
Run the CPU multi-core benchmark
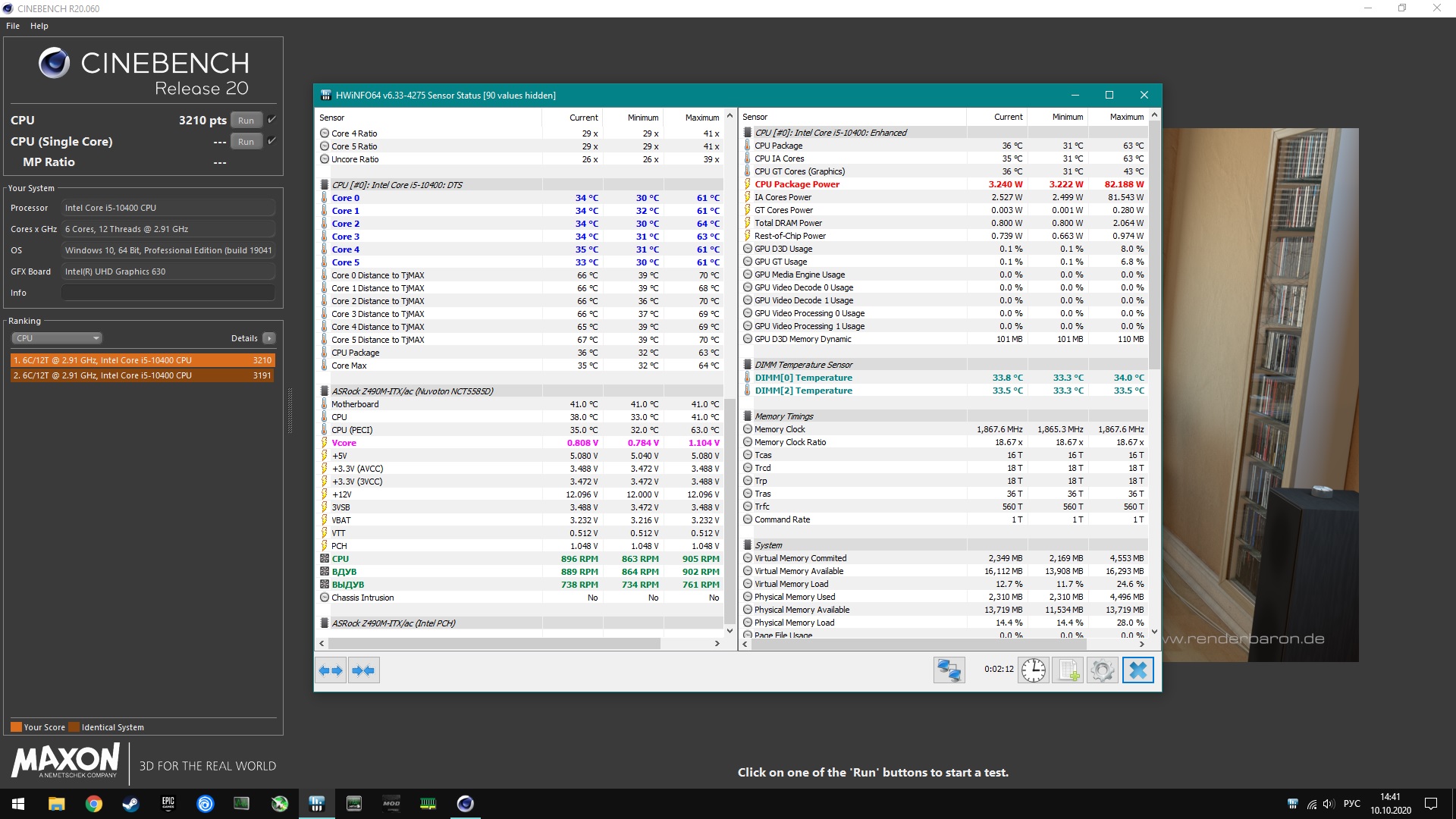click(x=246, y=121)
